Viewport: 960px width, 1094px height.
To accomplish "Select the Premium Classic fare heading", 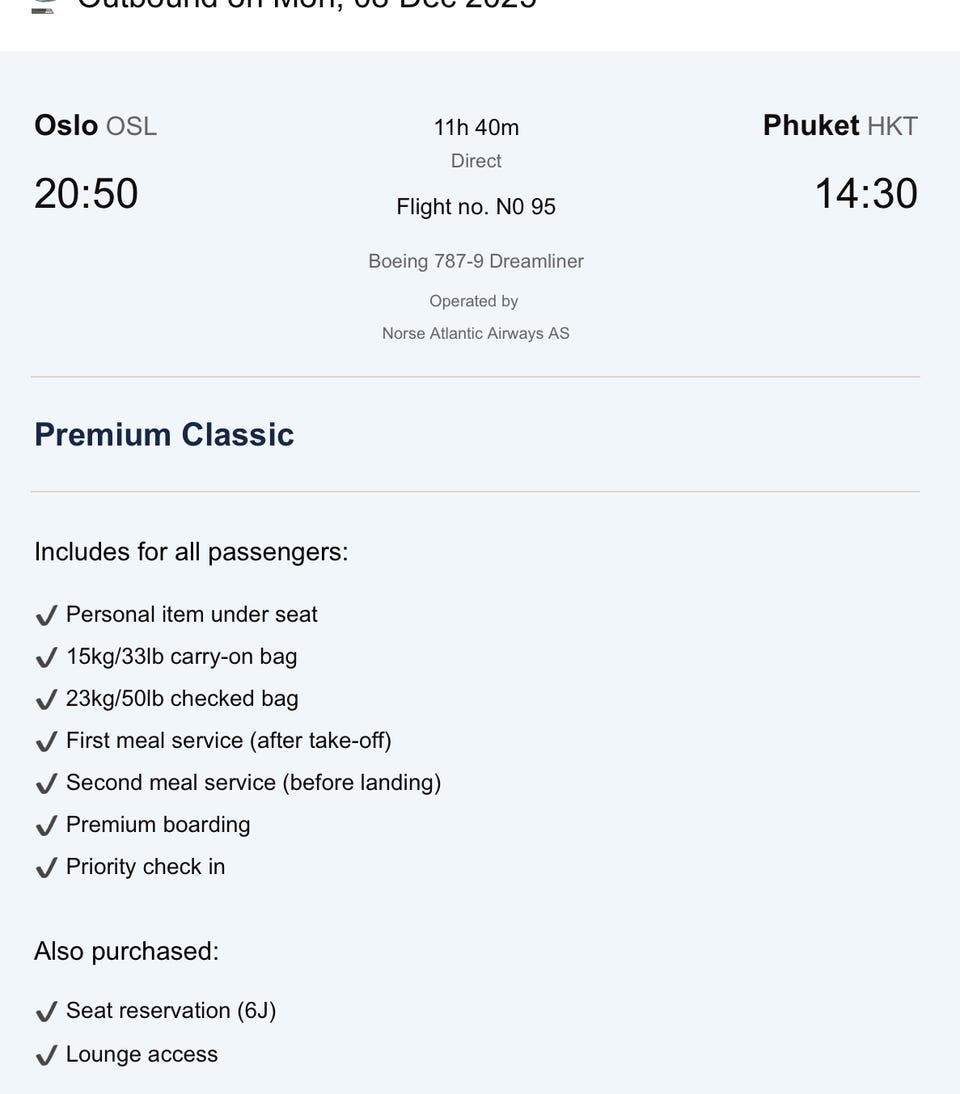I will tap(164, 434).
